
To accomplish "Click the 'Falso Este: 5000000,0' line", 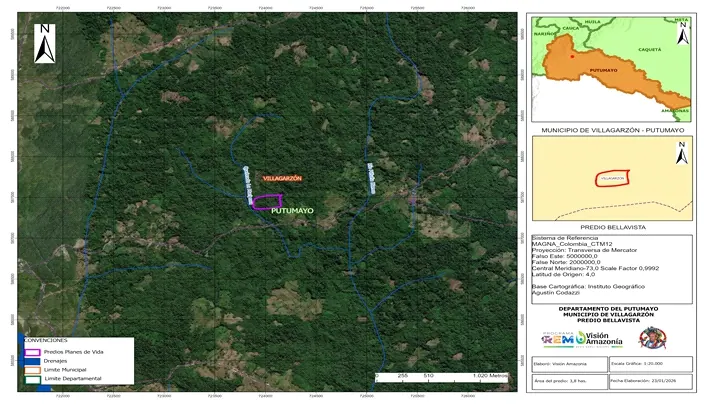I will [x=564, y=256].
